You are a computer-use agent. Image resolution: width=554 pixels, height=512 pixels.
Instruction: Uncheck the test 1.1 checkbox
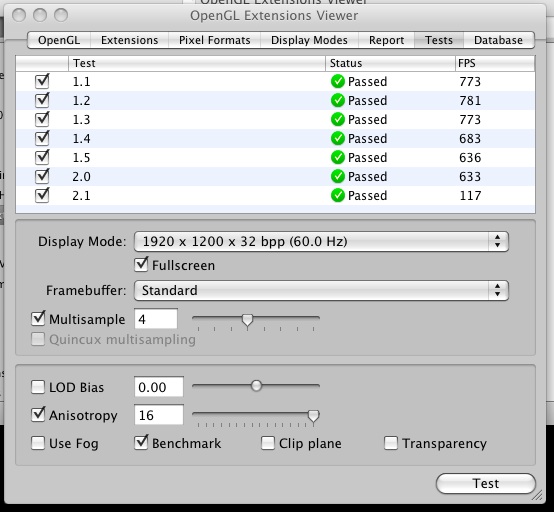click(x=42, y=81)
